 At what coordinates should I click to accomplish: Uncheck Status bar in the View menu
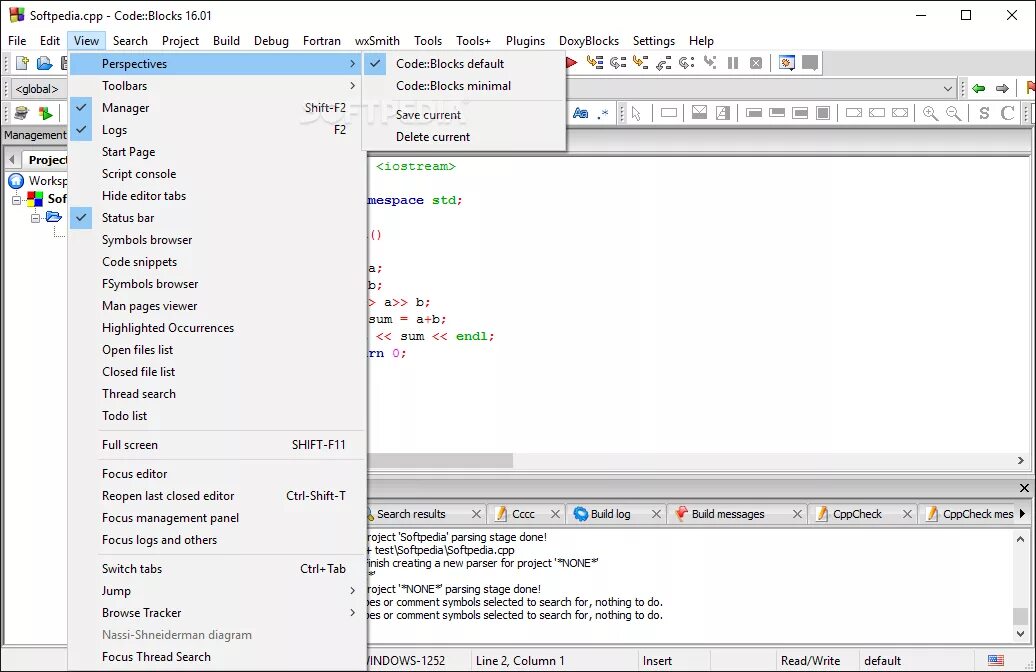click(x=217, y=217)
